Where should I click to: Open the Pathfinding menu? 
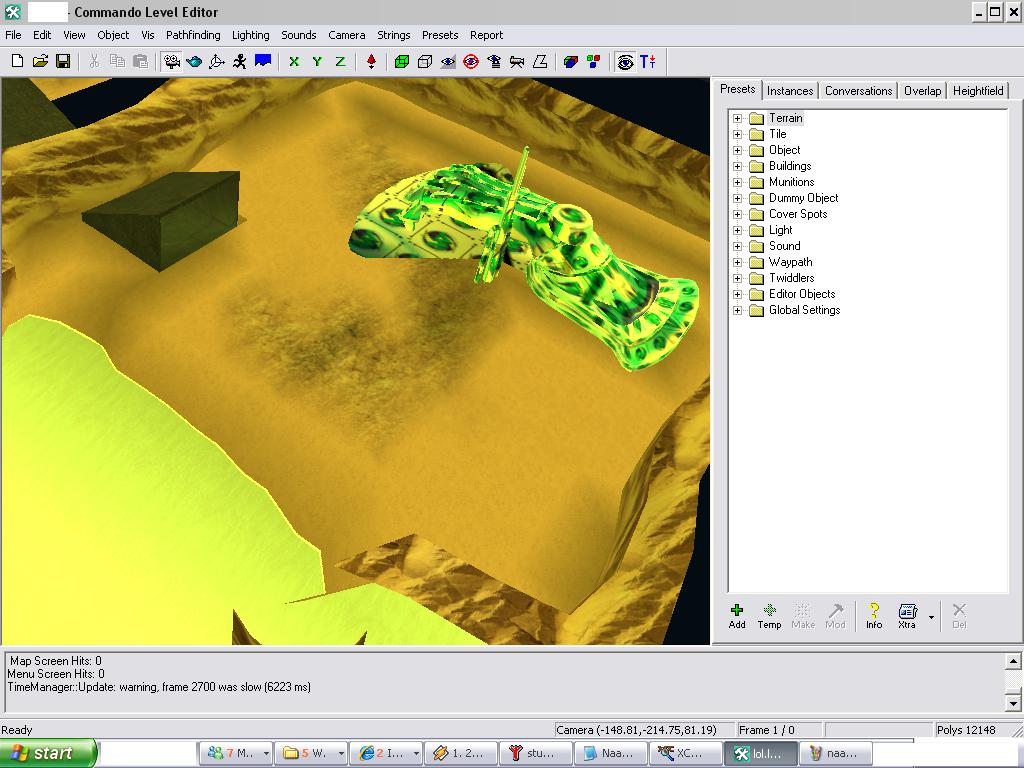pyautogui.click(x=193, y=35)
